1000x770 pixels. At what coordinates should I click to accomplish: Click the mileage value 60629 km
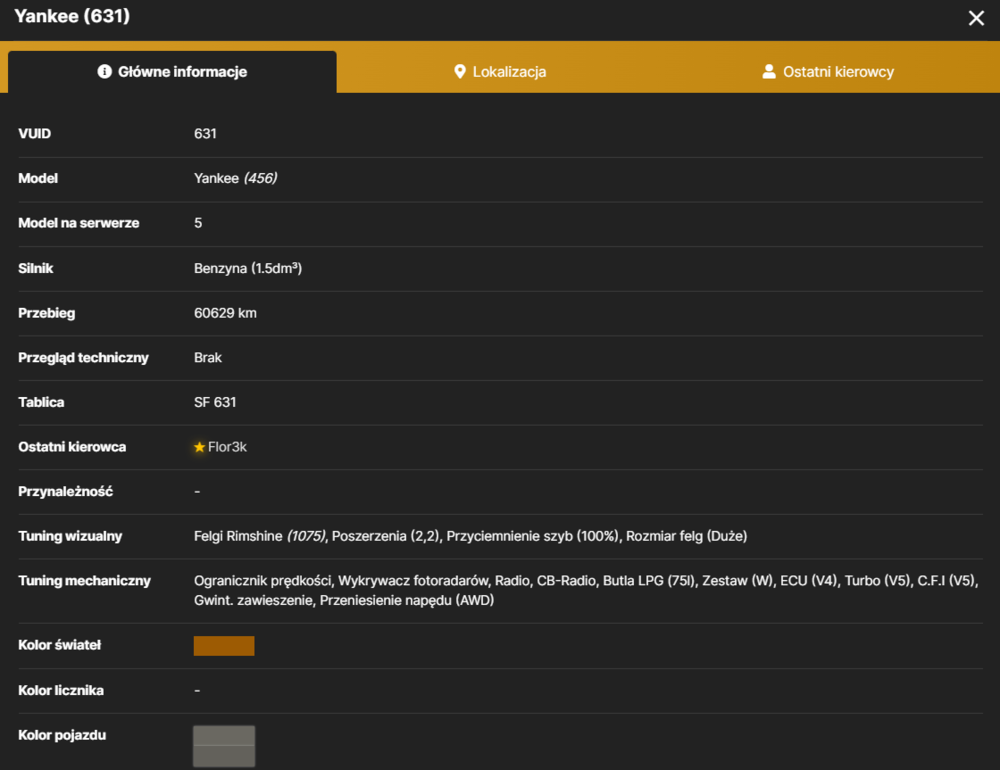[x=225, y=313]
